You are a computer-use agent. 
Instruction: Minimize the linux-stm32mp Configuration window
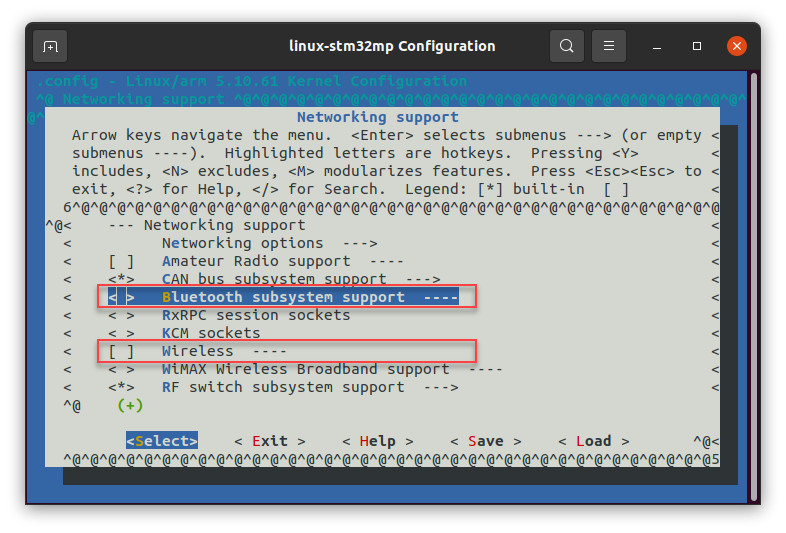[657, 47]
